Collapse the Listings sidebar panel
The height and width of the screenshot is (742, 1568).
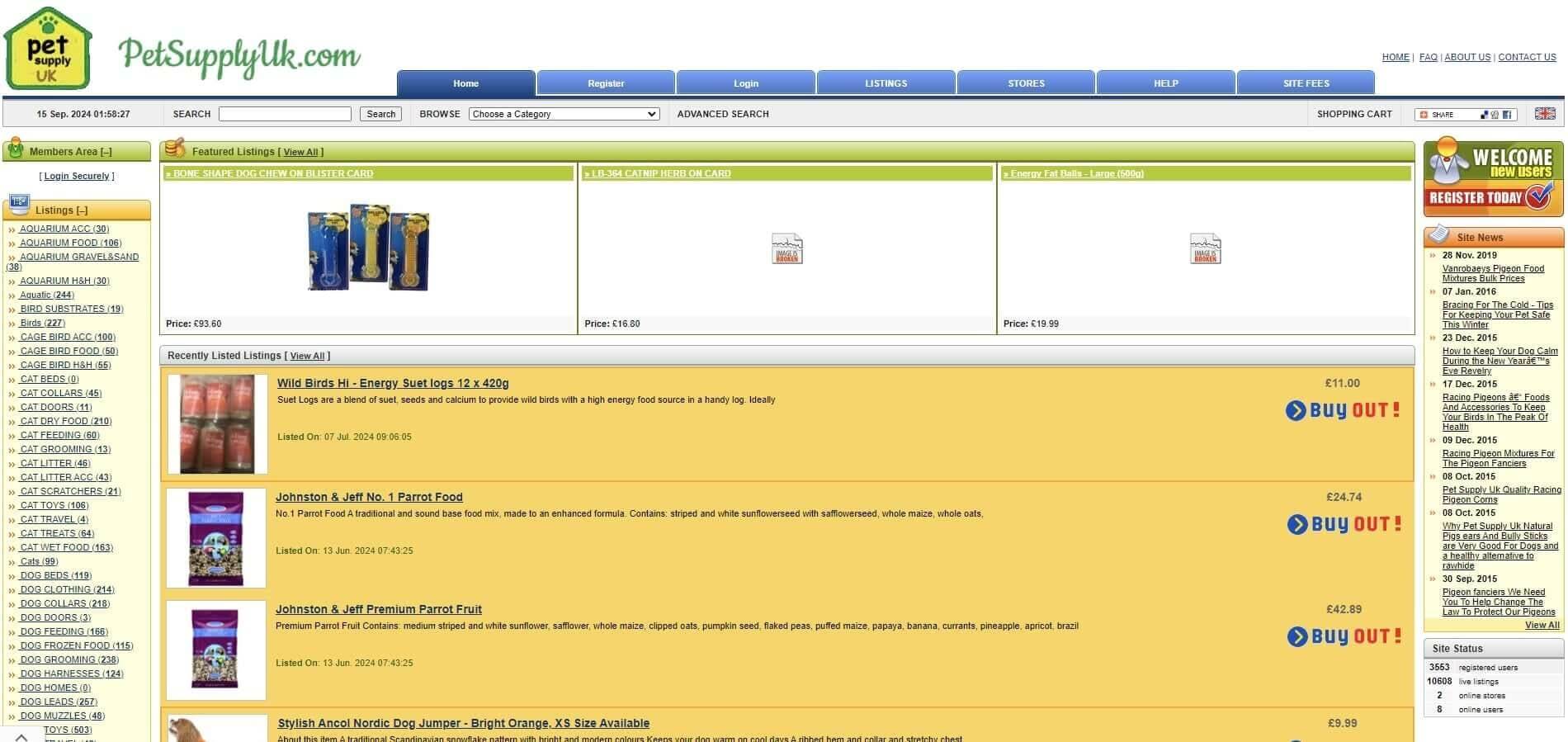(82, 210)
